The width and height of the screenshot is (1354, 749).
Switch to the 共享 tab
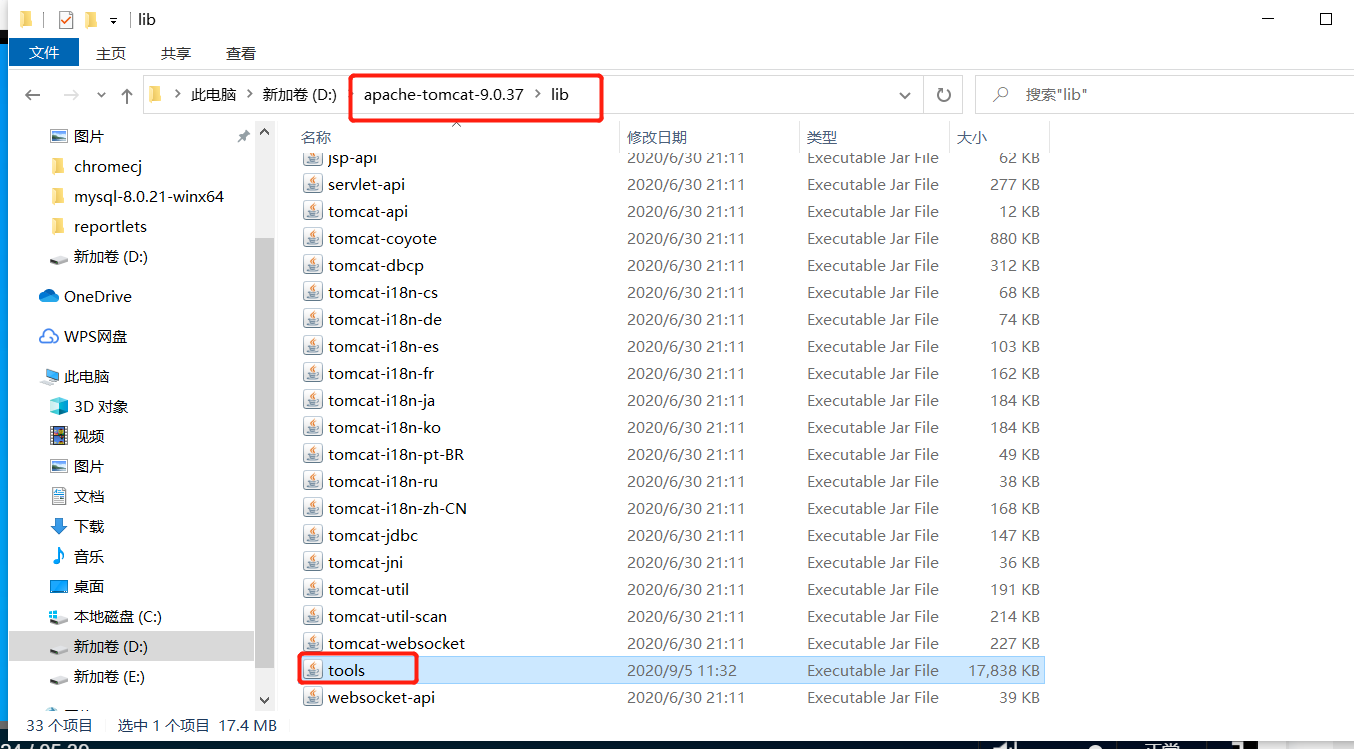[176, 53]
